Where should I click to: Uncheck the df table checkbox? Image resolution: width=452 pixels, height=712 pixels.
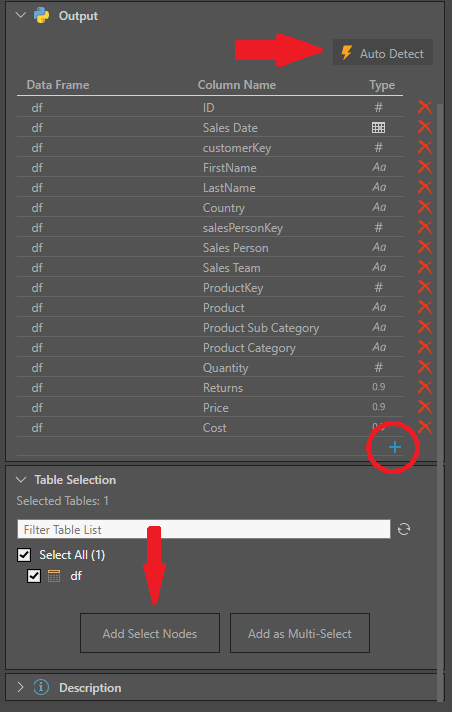[34, 576]
